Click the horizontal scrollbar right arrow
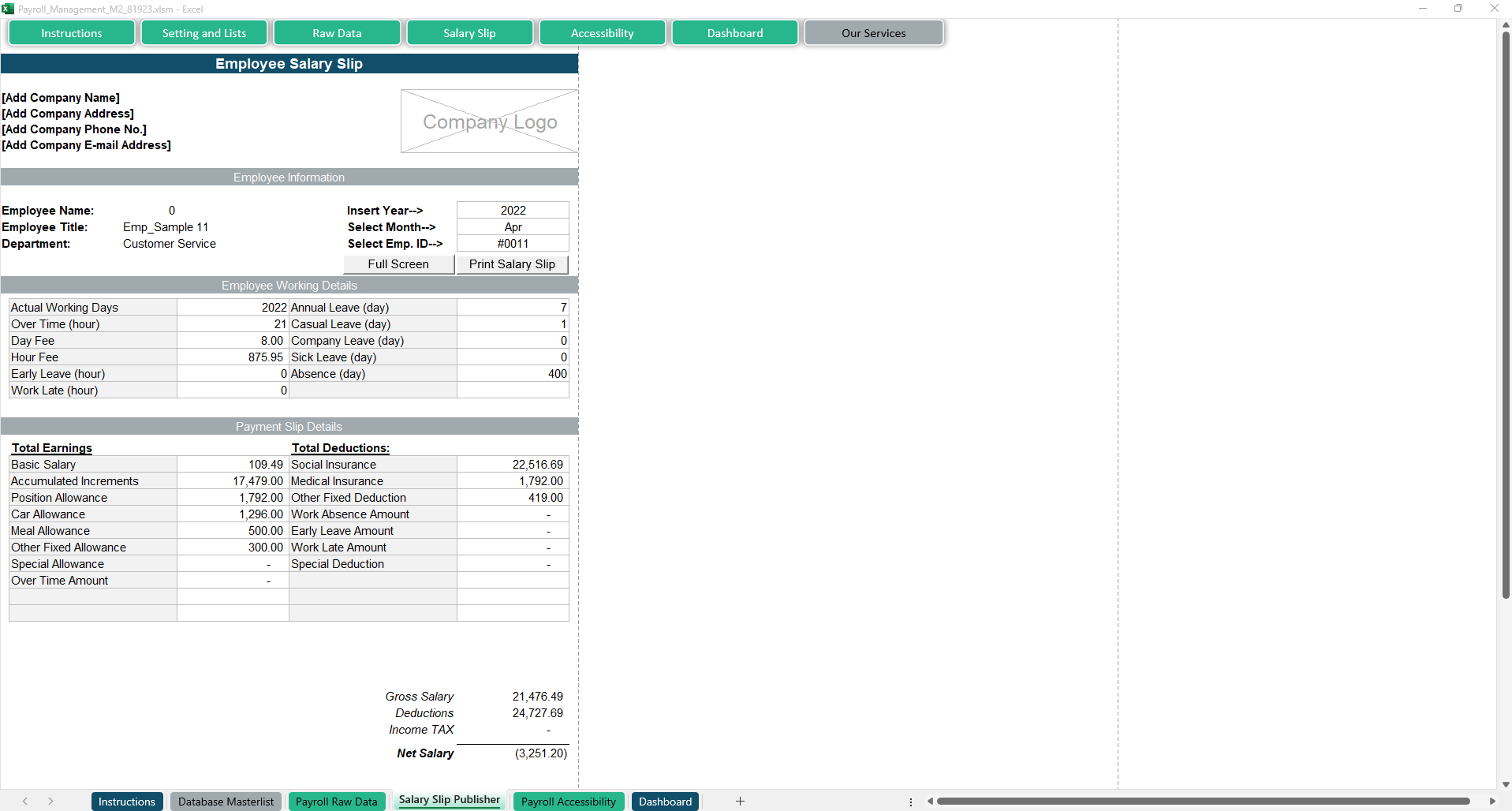Image resolution: width=1512 pixels, height=811 pixels. (x=1491, y=802)
